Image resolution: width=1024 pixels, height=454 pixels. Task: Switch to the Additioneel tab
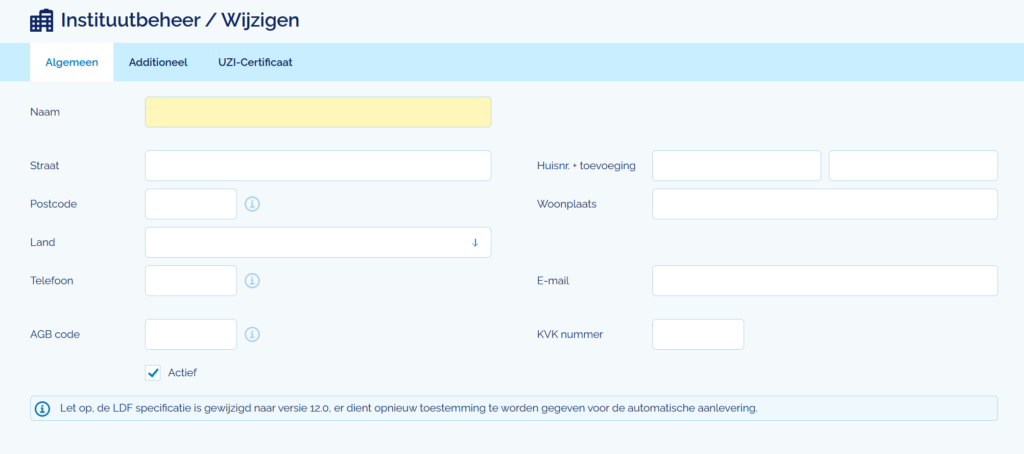tap(158, 62)
